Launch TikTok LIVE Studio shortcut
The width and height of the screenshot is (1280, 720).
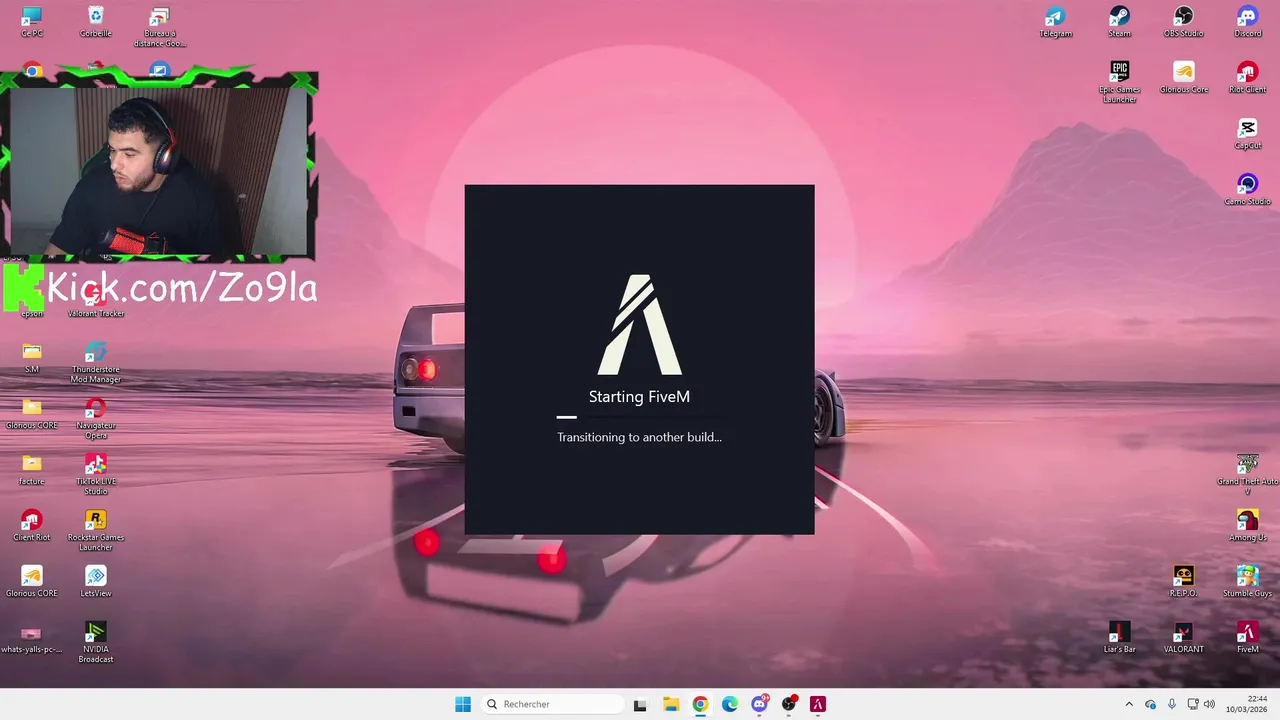[96, 475]
